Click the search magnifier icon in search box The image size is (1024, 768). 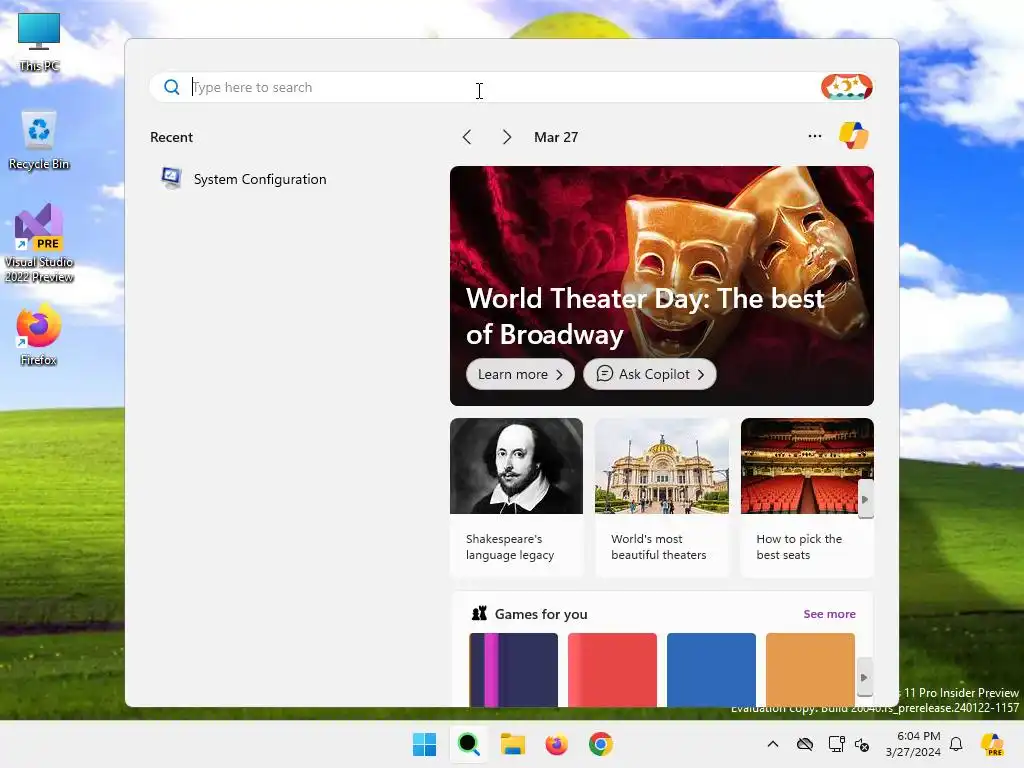[x=172, y=87]
